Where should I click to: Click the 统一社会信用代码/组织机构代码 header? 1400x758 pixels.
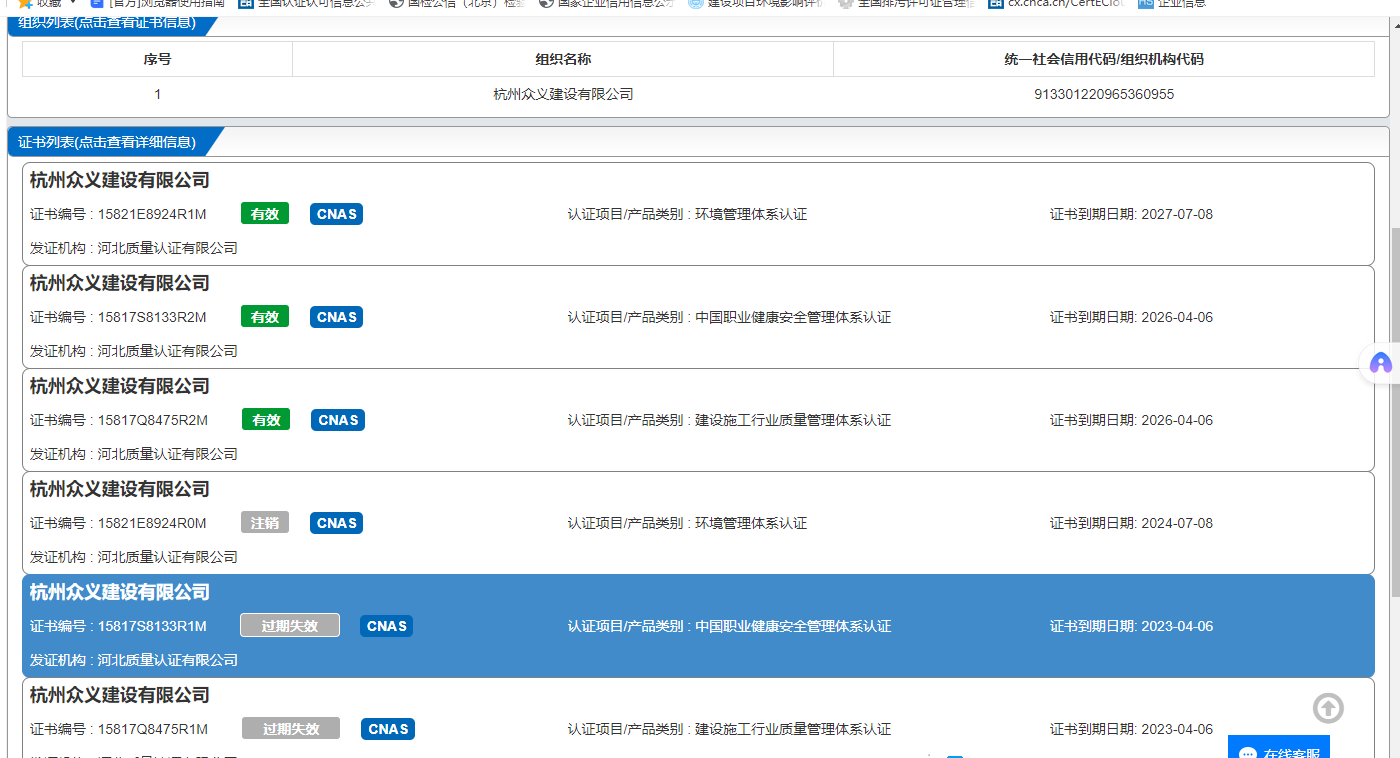pyautogui.click(x=1104, y=59)
